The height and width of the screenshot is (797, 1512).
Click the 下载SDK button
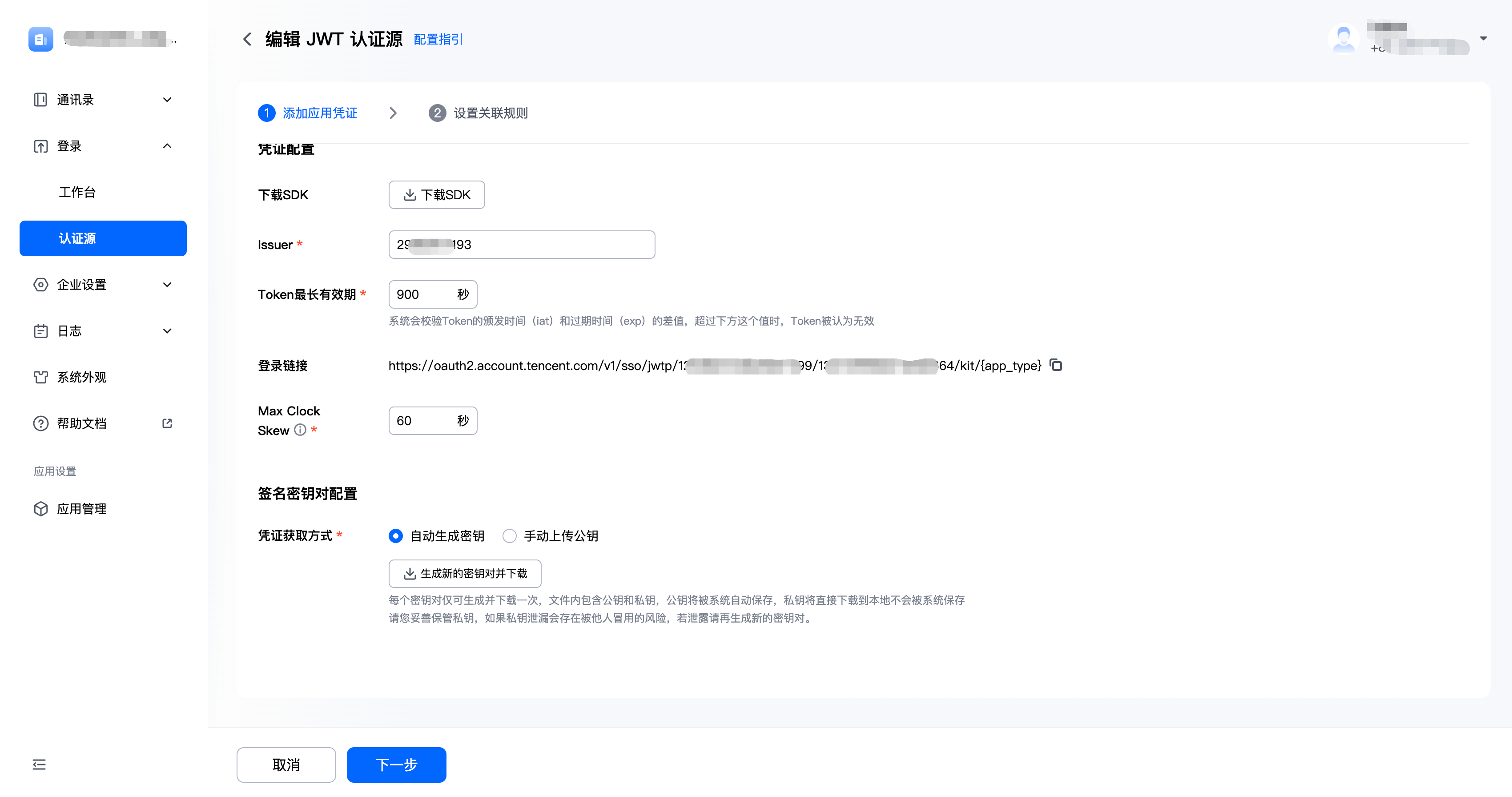click(x=436, y=195)
